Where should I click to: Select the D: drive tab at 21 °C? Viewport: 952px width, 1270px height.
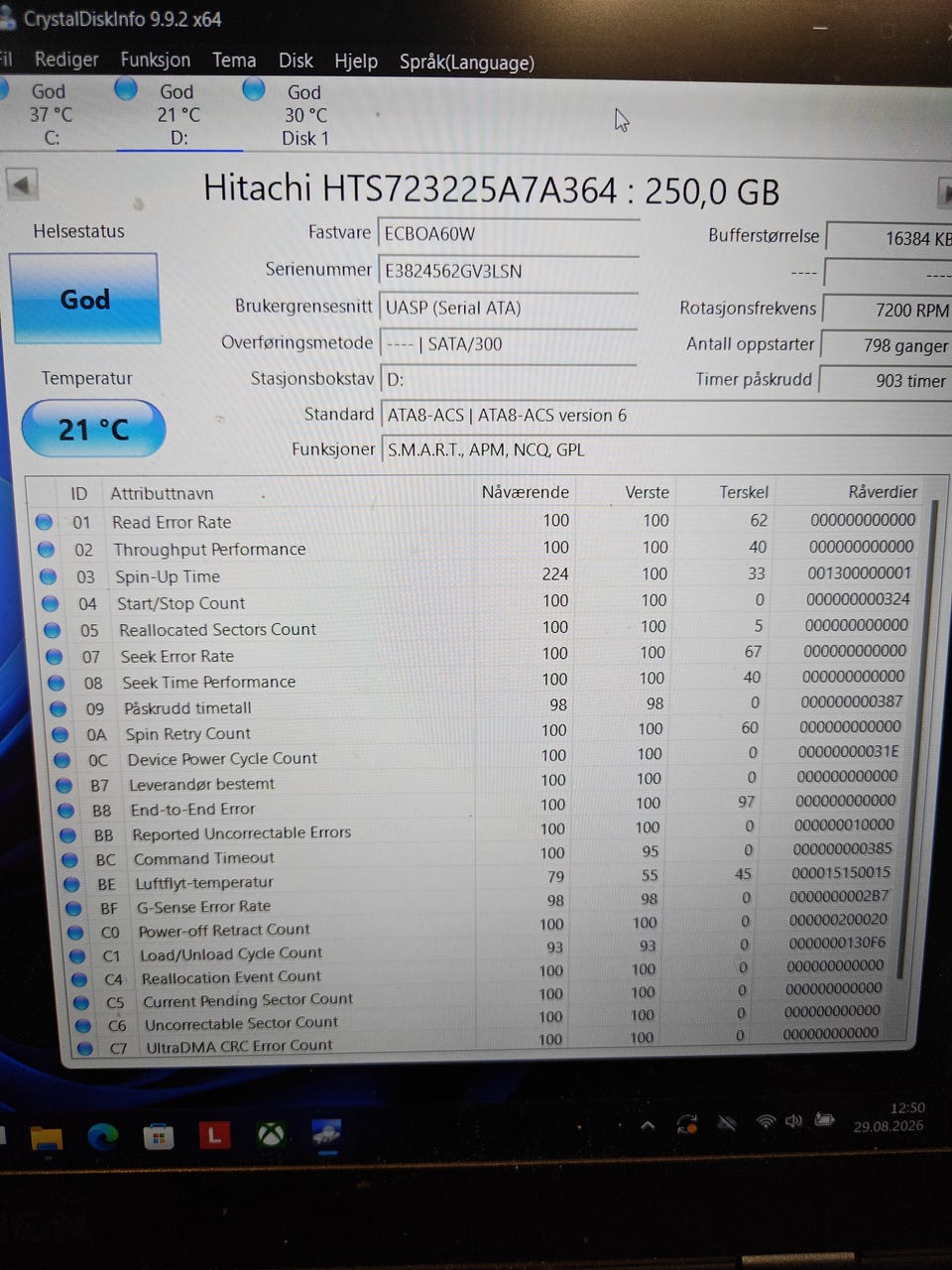(178, 115)
